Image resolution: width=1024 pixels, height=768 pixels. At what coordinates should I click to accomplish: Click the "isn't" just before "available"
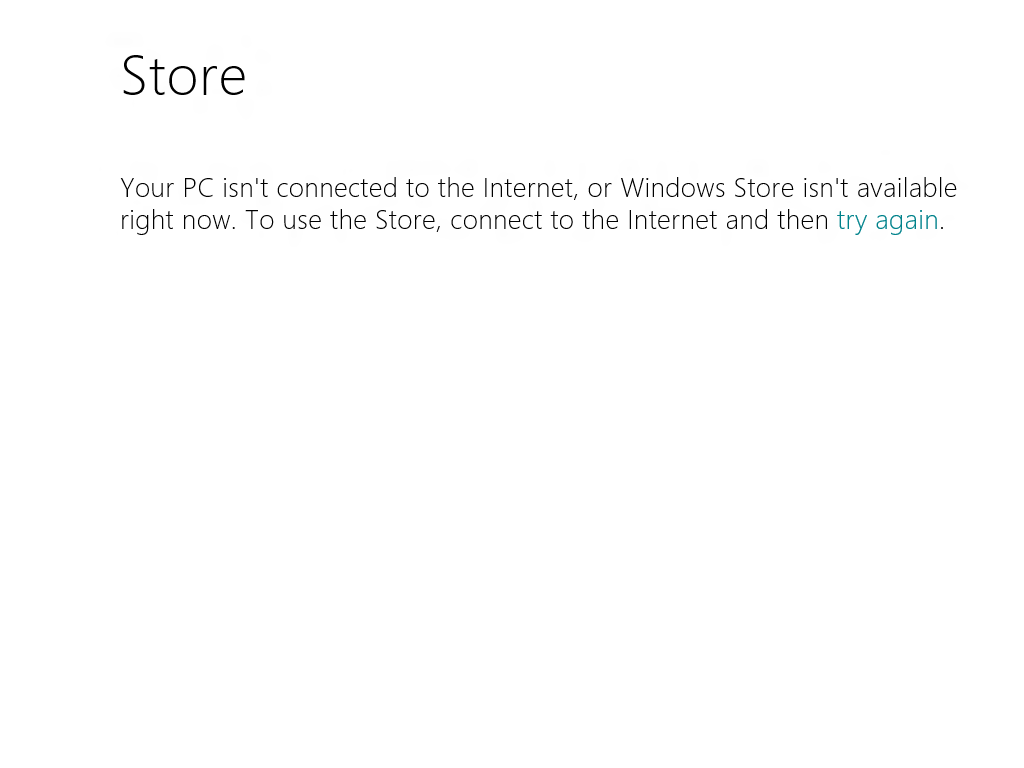825,188
